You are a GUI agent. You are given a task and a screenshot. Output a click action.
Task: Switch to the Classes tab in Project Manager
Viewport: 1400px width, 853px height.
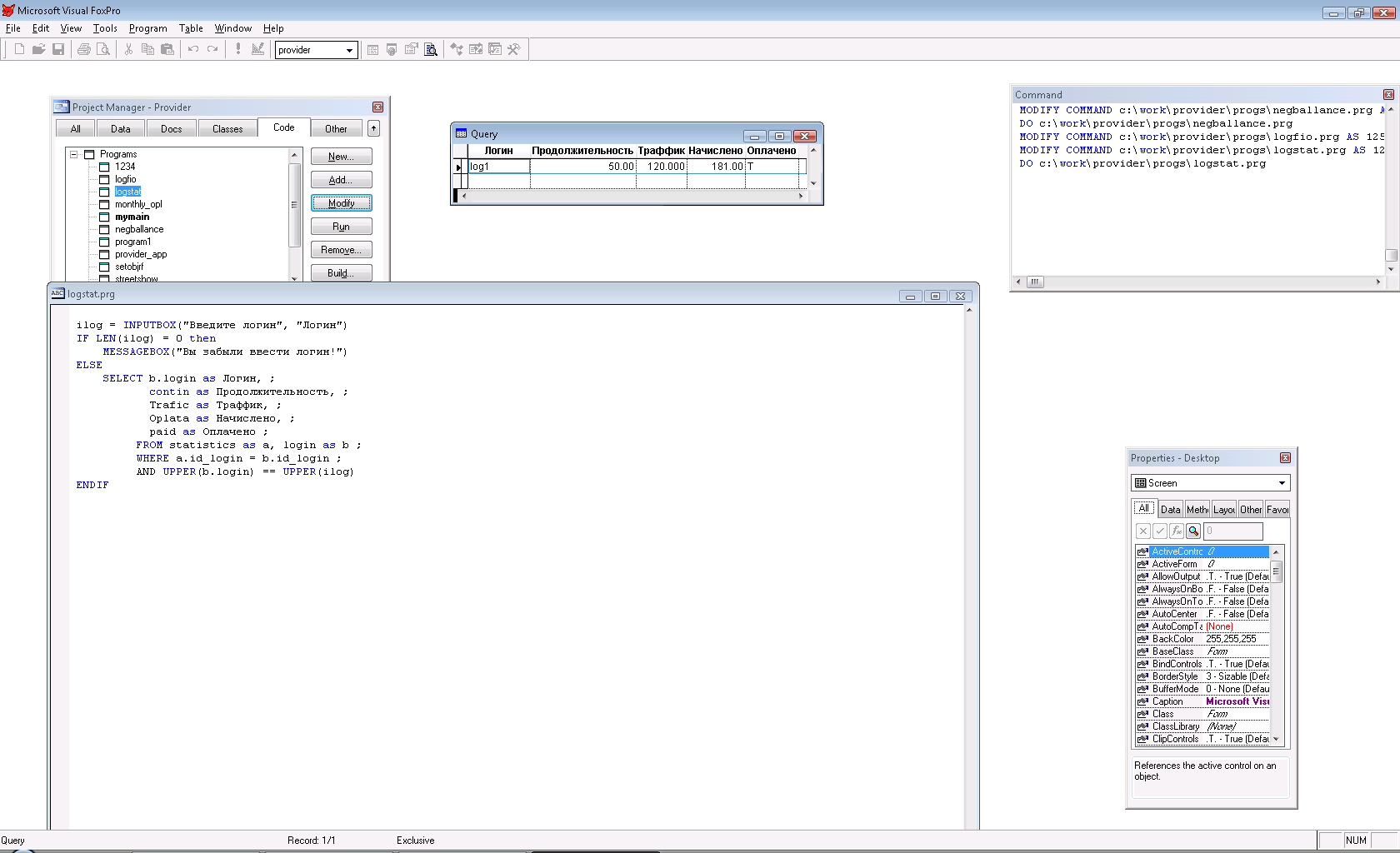point(227,129)
